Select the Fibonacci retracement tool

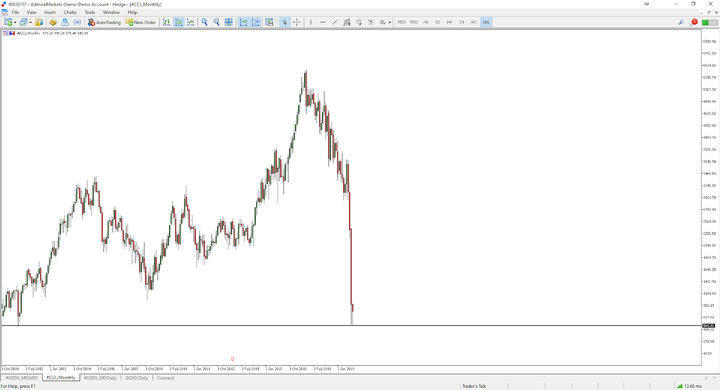point(359,22)
